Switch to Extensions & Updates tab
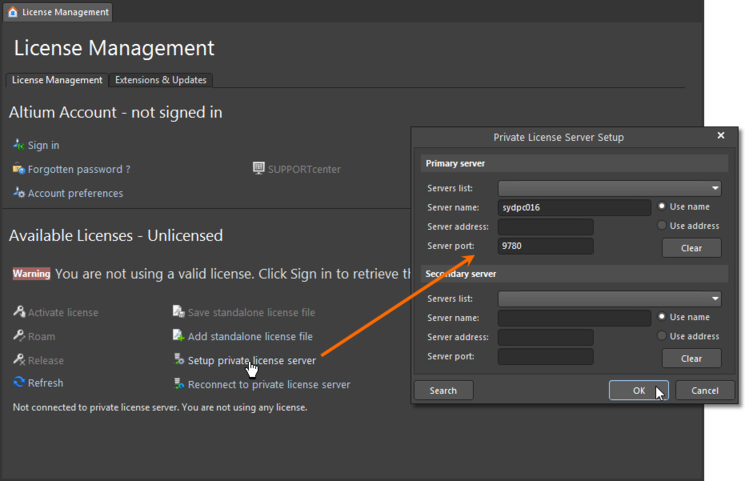 pyautogui.click(x=160, y=80)
